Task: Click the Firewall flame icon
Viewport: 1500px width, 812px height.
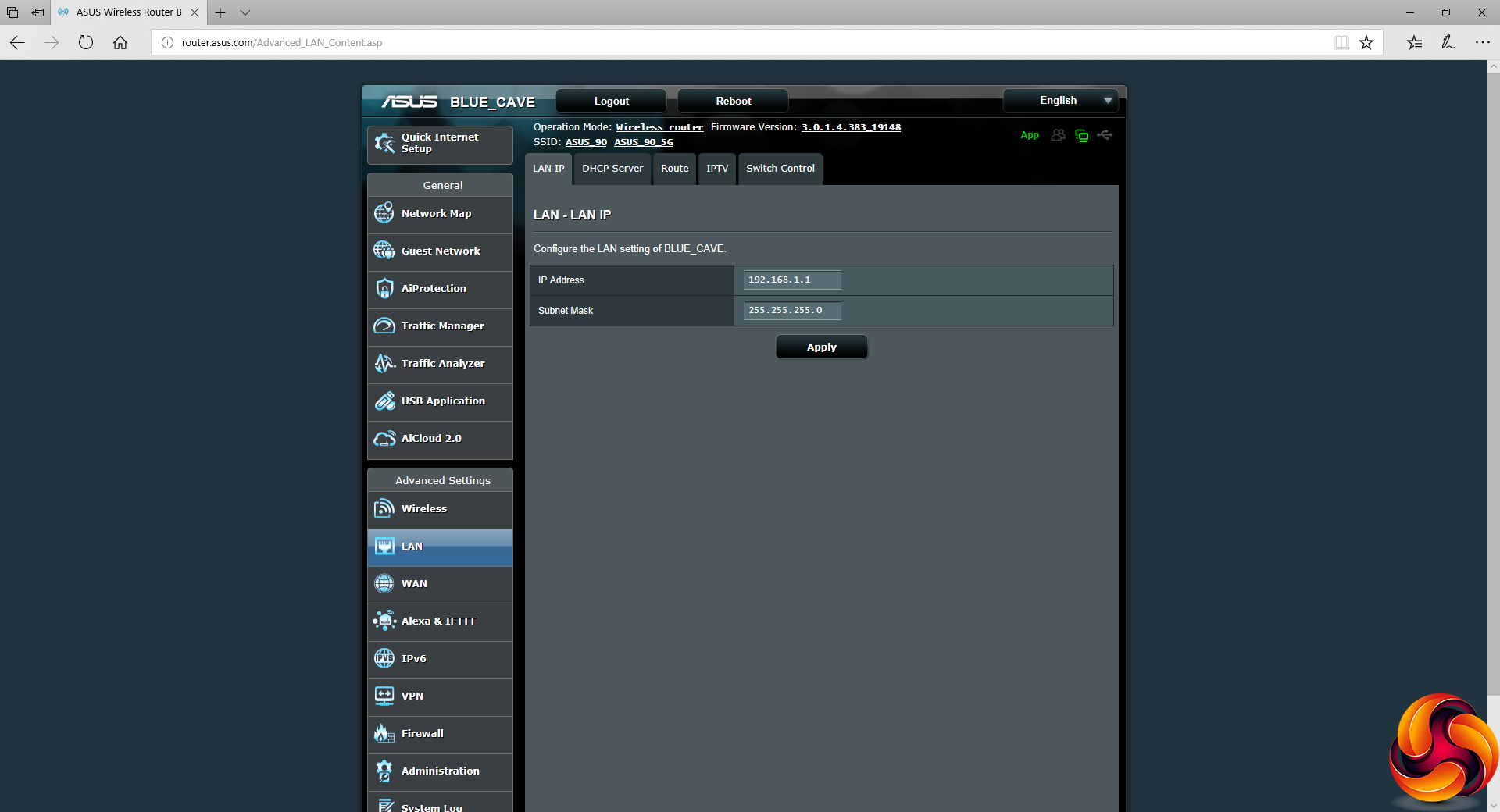Action: click(384, 733)
